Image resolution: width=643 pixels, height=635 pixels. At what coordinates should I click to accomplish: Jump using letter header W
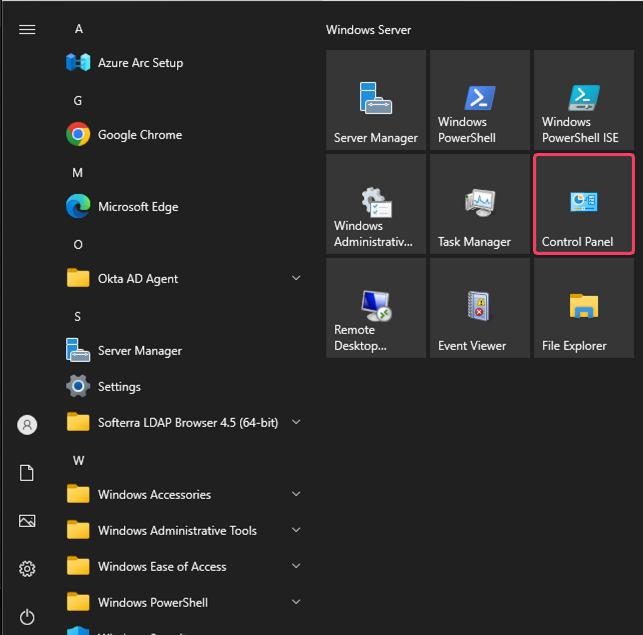point(79,460)
